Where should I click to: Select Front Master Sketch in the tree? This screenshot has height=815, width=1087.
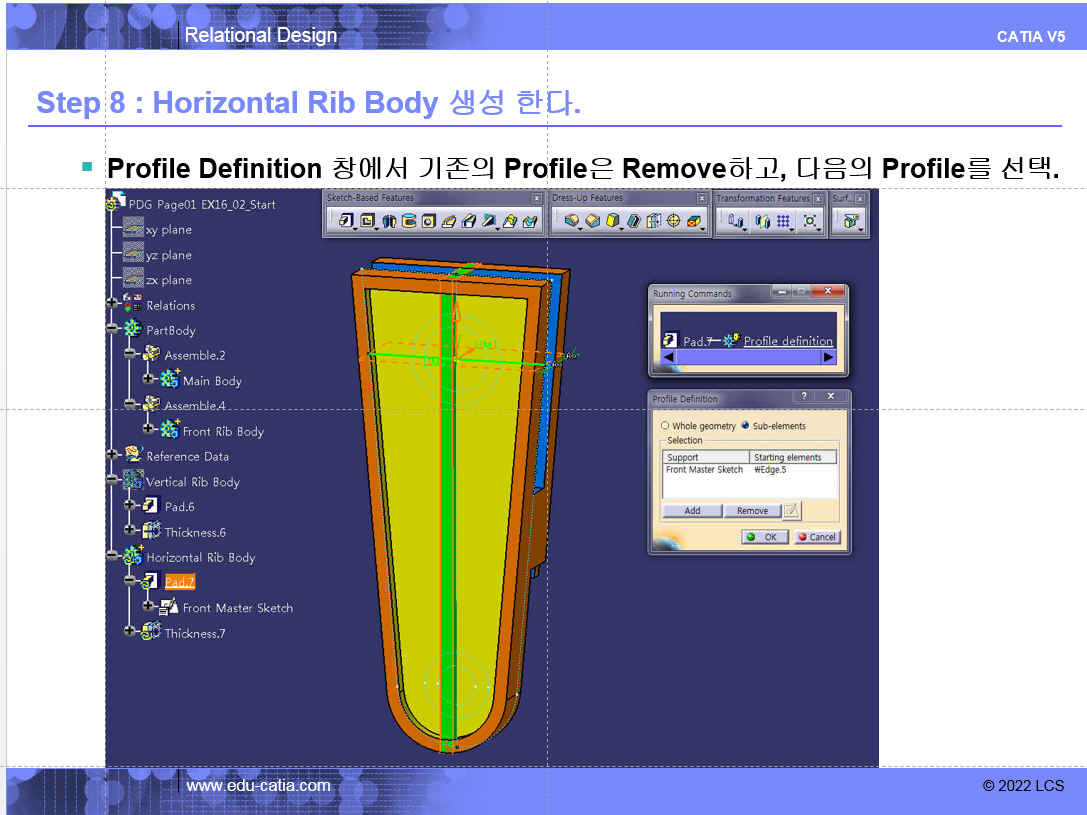(237, 608)
